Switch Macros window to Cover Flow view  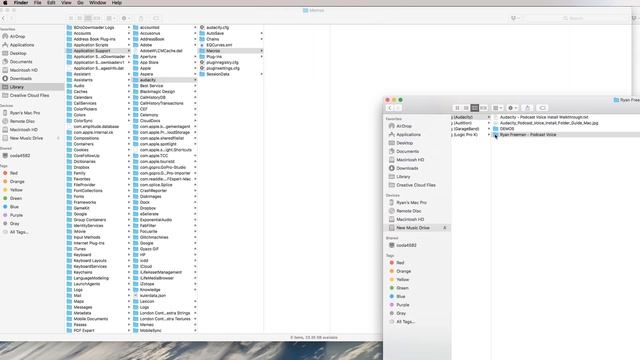[97, 18]
